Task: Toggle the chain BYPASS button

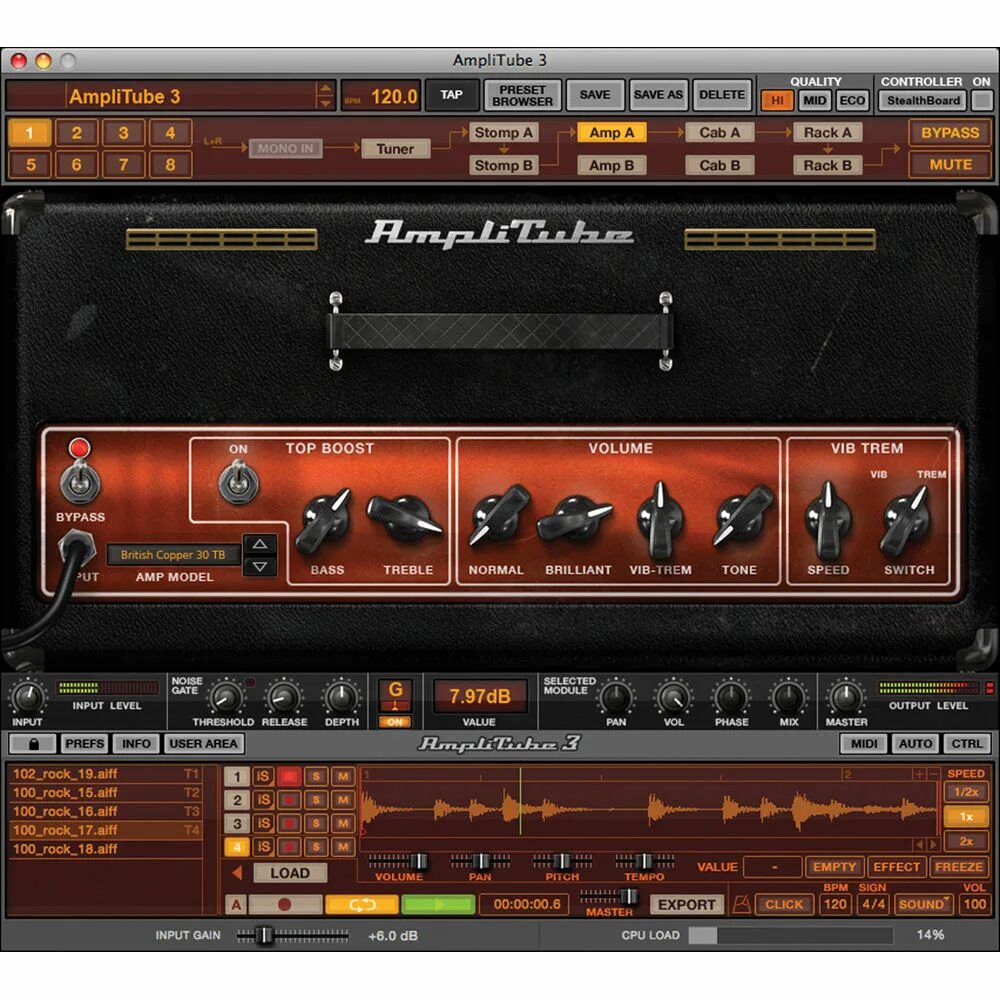Action: click(950, 133)
